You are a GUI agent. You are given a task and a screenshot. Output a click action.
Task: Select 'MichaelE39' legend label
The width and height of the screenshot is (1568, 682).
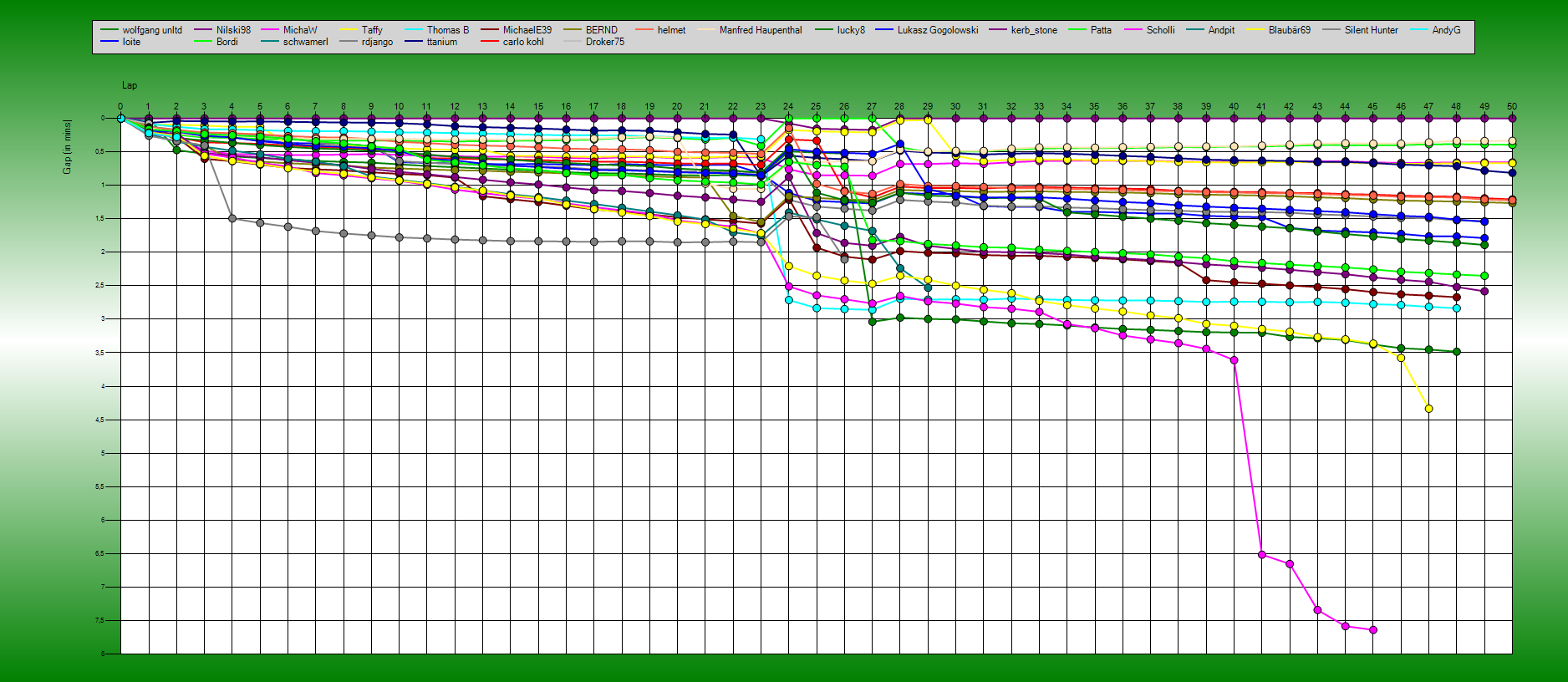(527, 30)
